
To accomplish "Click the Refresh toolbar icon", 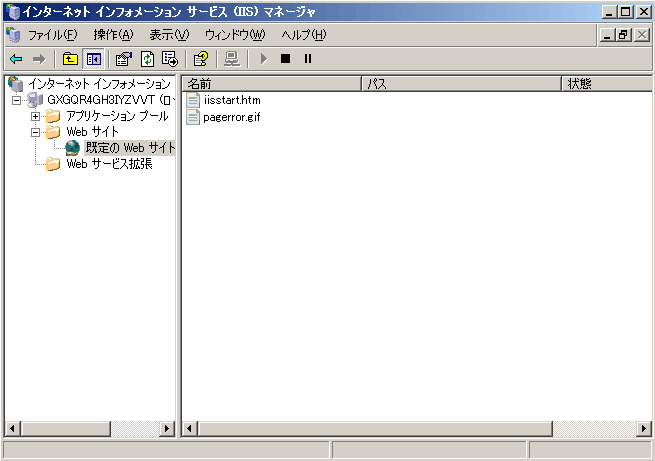I will 147,59.
